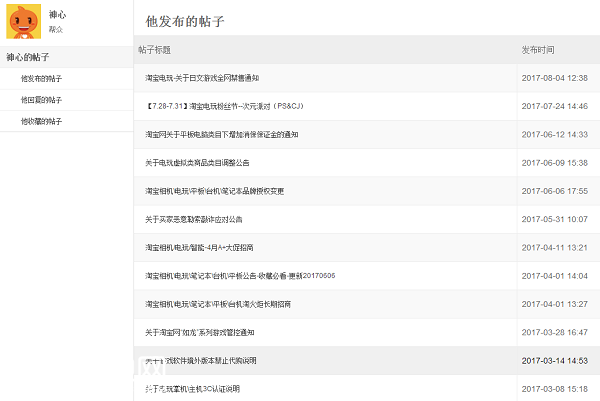Open post 淘宝电玩-关于日文游戏全网禁售通知
Screen dimensions: 600x401
[x=202, y=78]
